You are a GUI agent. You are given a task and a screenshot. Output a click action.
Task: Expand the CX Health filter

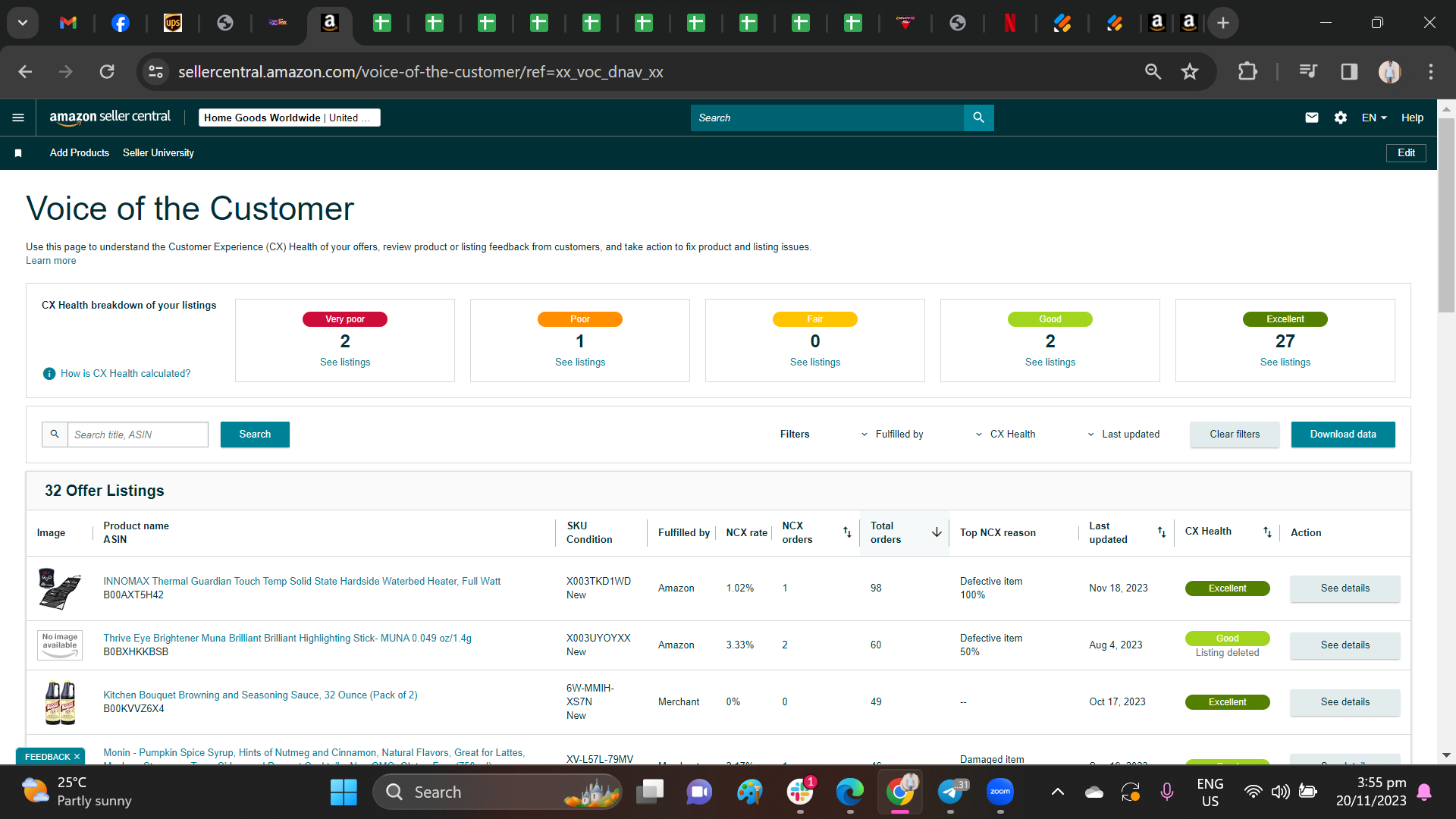click(1005, 435)
